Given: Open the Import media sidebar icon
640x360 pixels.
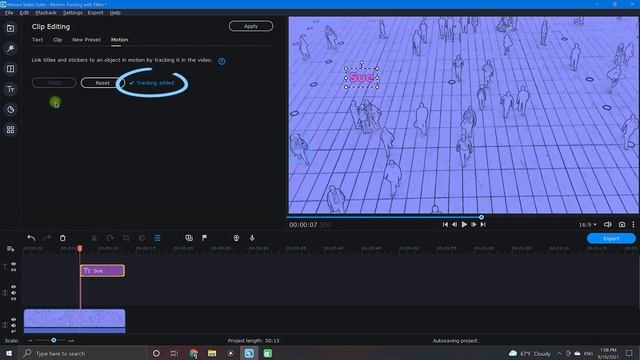Looking at the screenshot, I should (x=11, y=28).
